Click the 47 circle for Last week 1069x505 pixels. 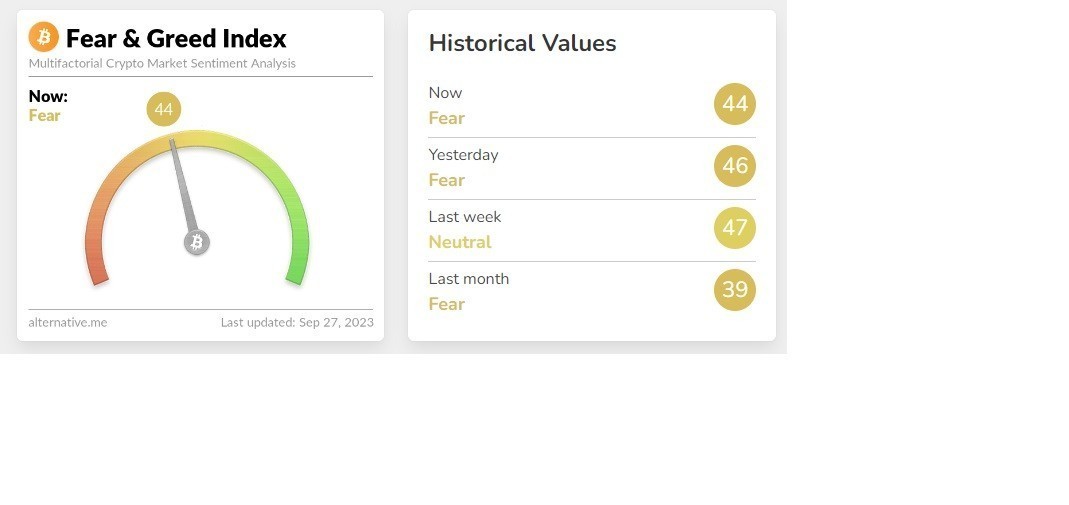735,228
